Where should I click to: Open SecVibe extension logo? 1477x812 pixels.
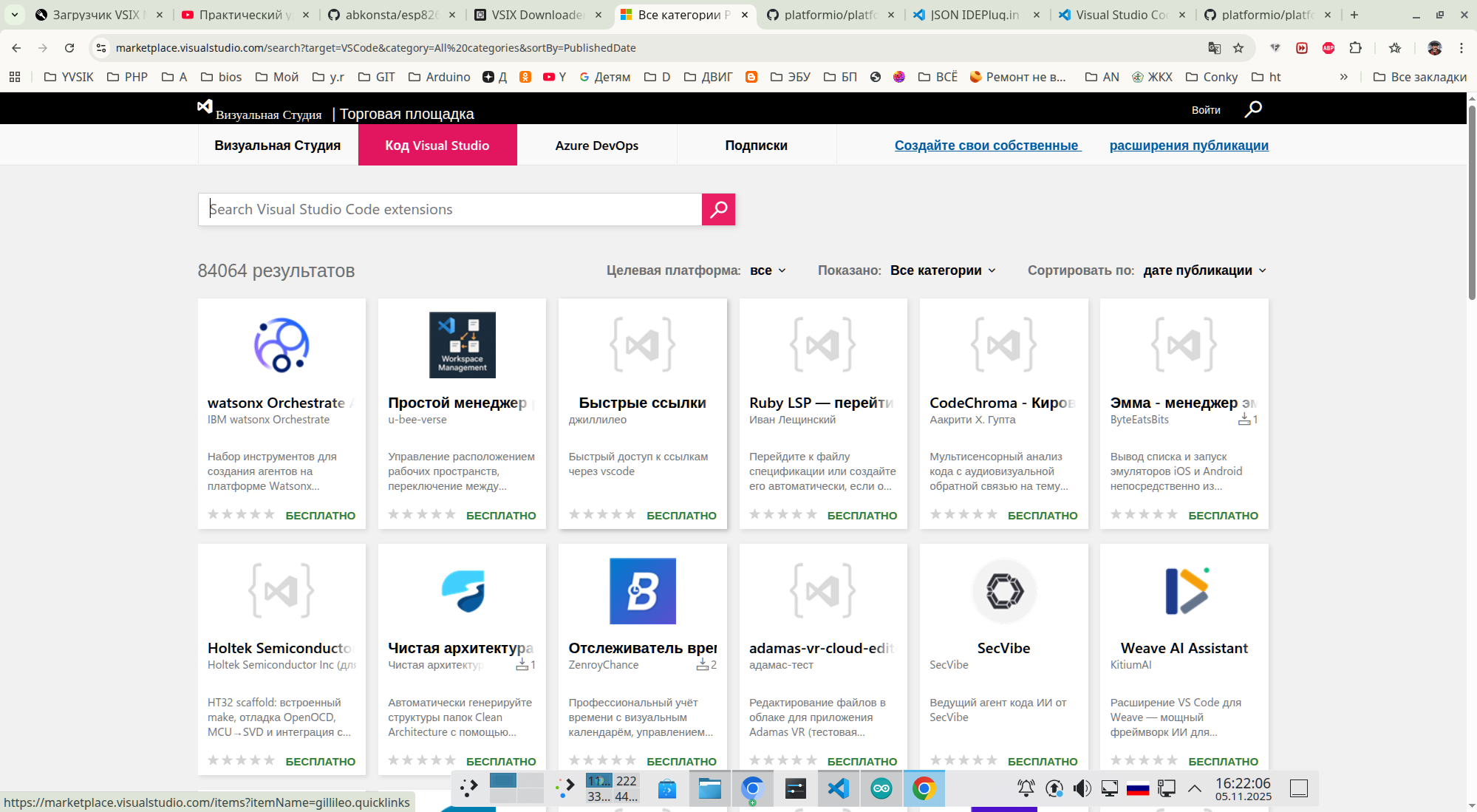tap(1003, 591)
